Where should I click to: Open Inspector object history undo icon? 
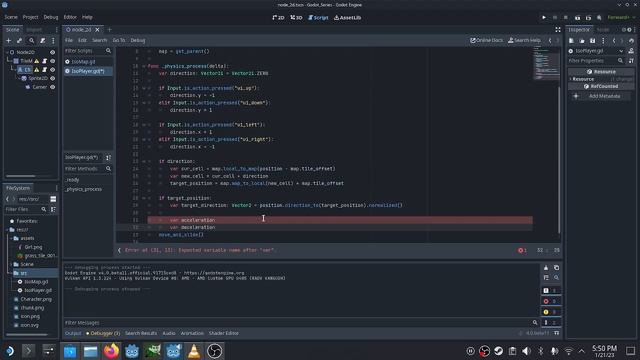coord(631,40)
